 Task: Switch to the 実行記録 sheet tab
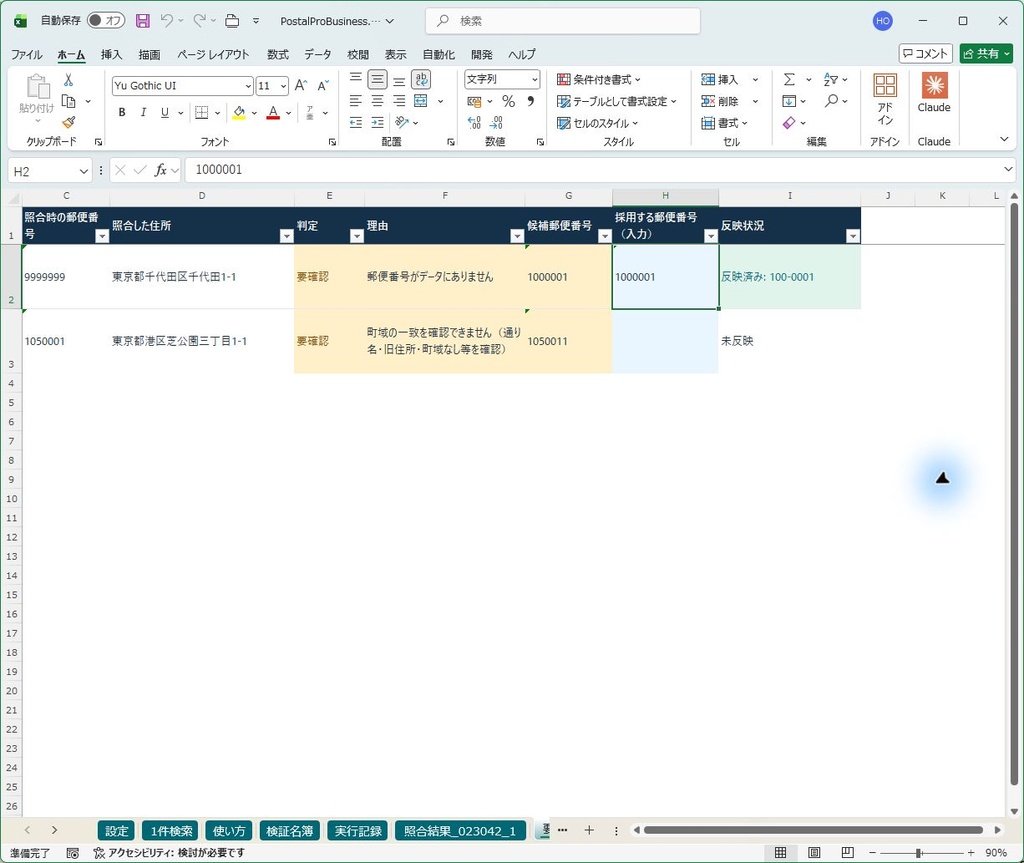click(x=359, y=831)
